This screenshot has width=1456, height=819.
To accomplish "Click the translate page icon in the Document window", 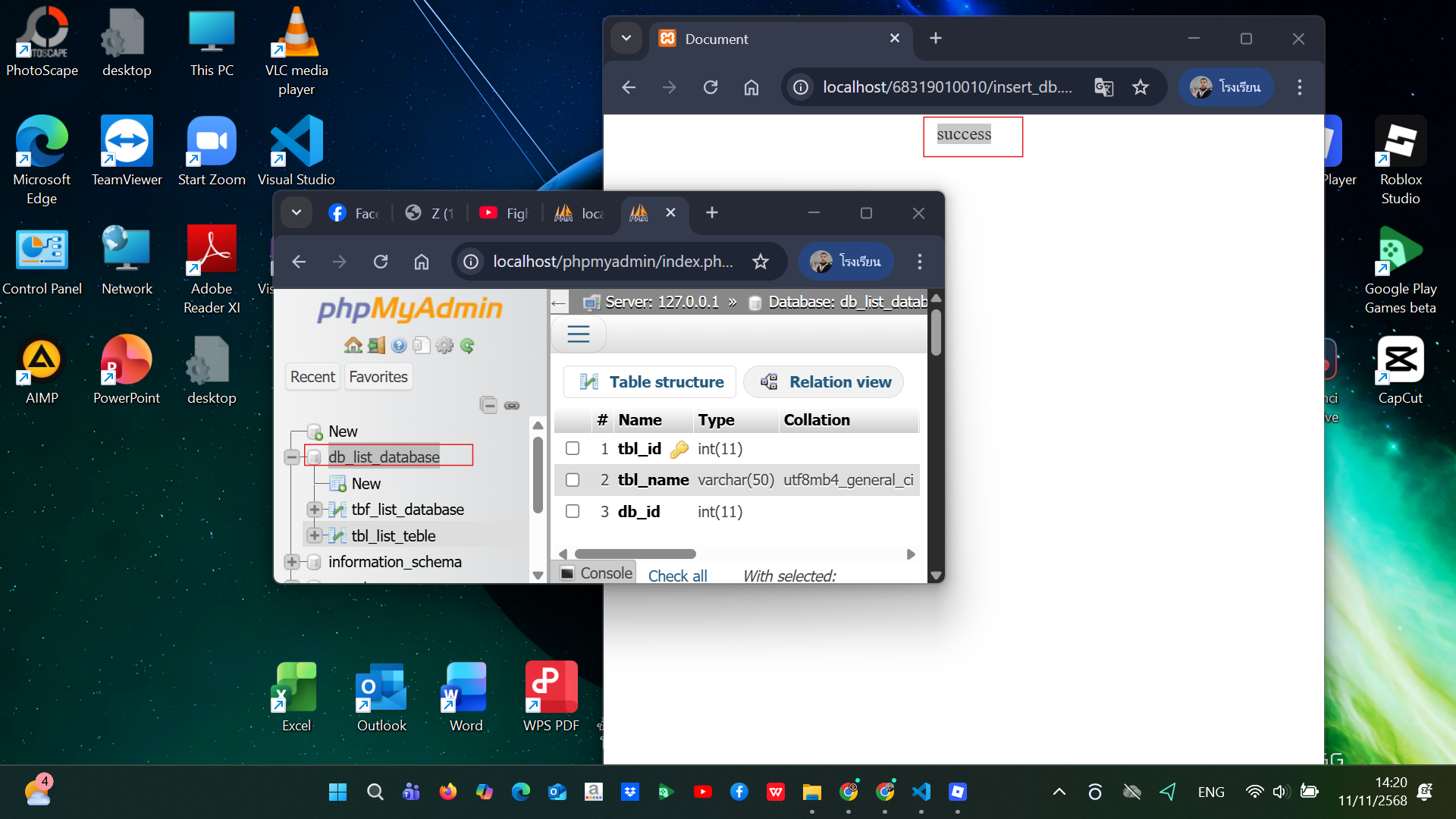I will point(1103,87).
